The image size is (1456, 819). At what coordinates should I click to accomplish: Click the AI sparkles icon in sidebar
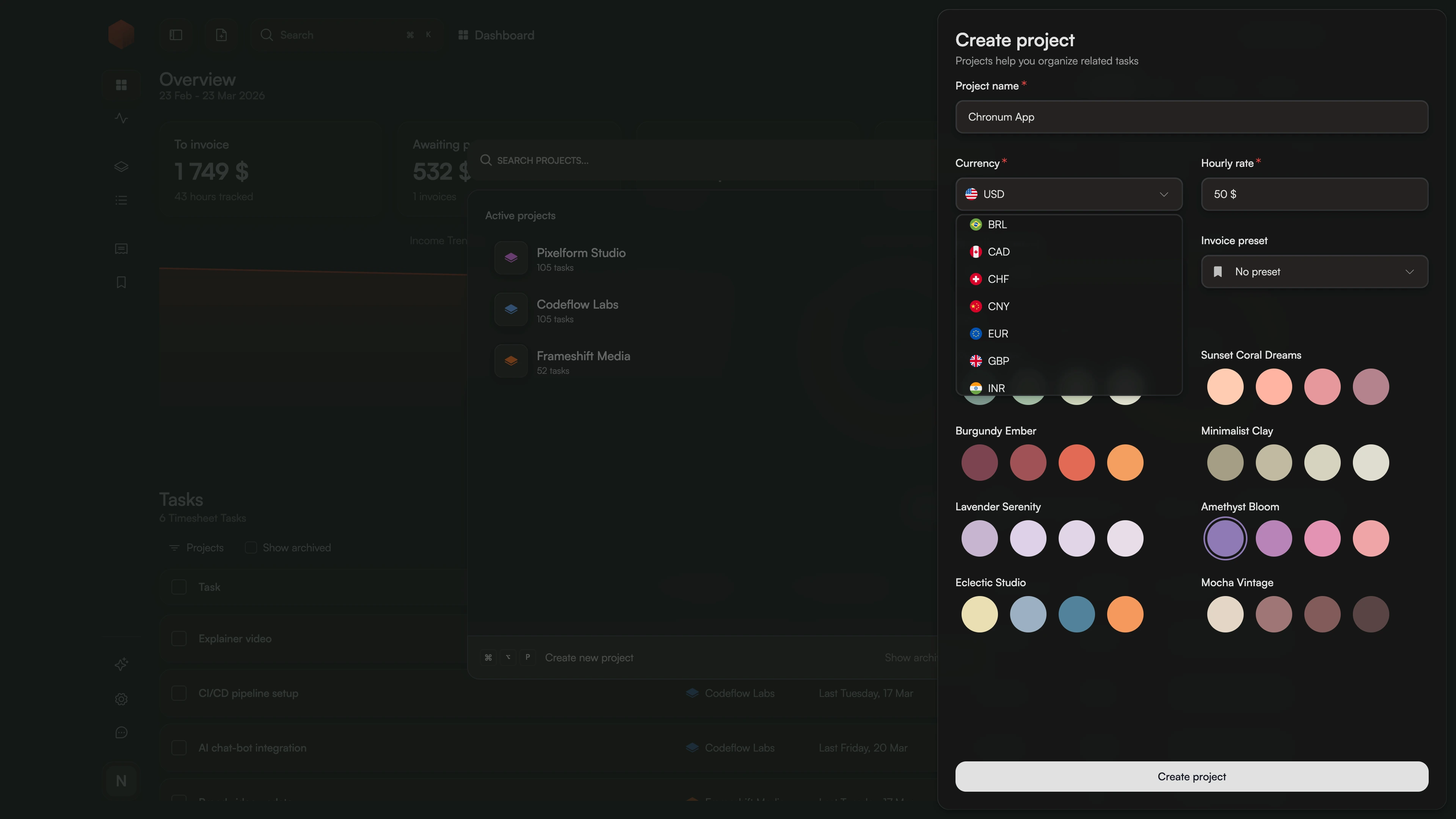[x=121, y=665]
